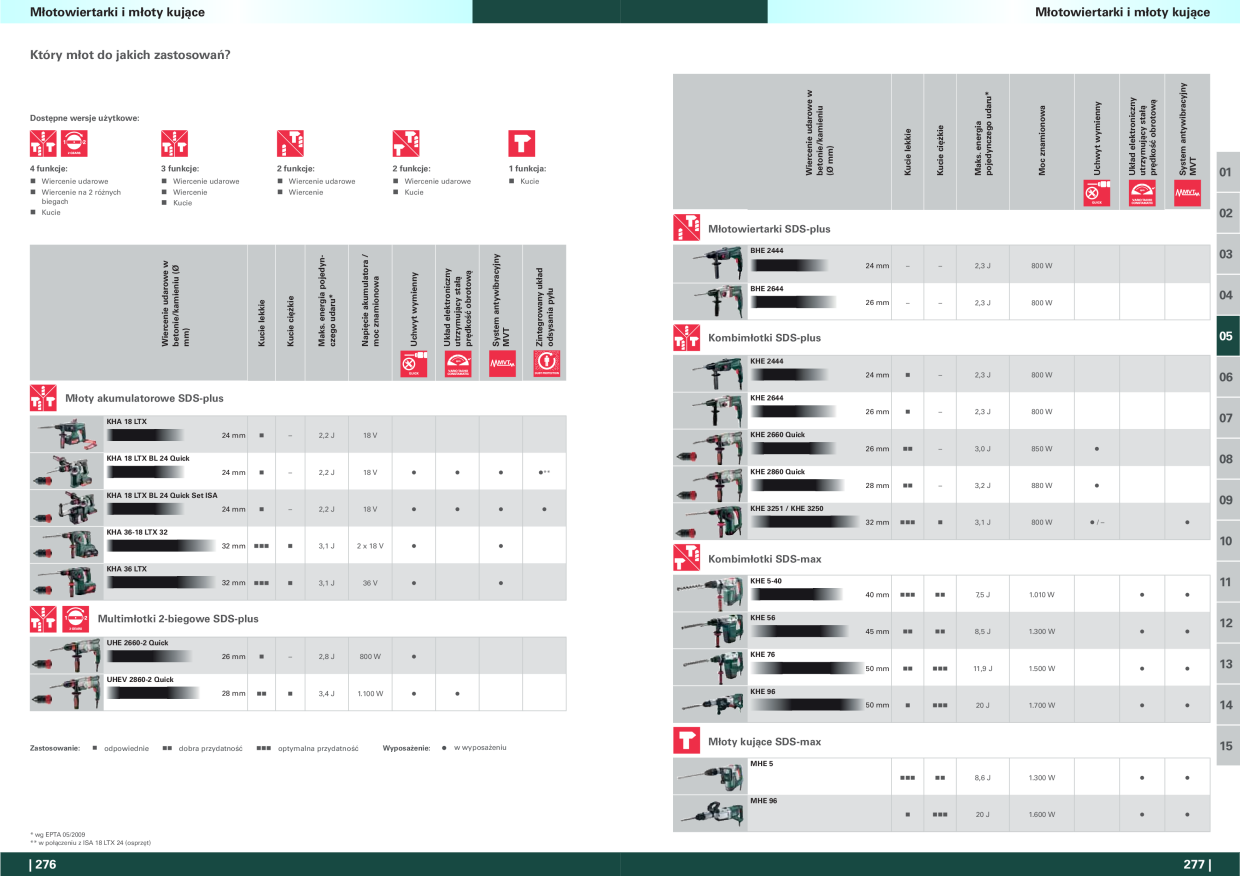Click product name 'KHA 36 LTX'

[126, 568]
